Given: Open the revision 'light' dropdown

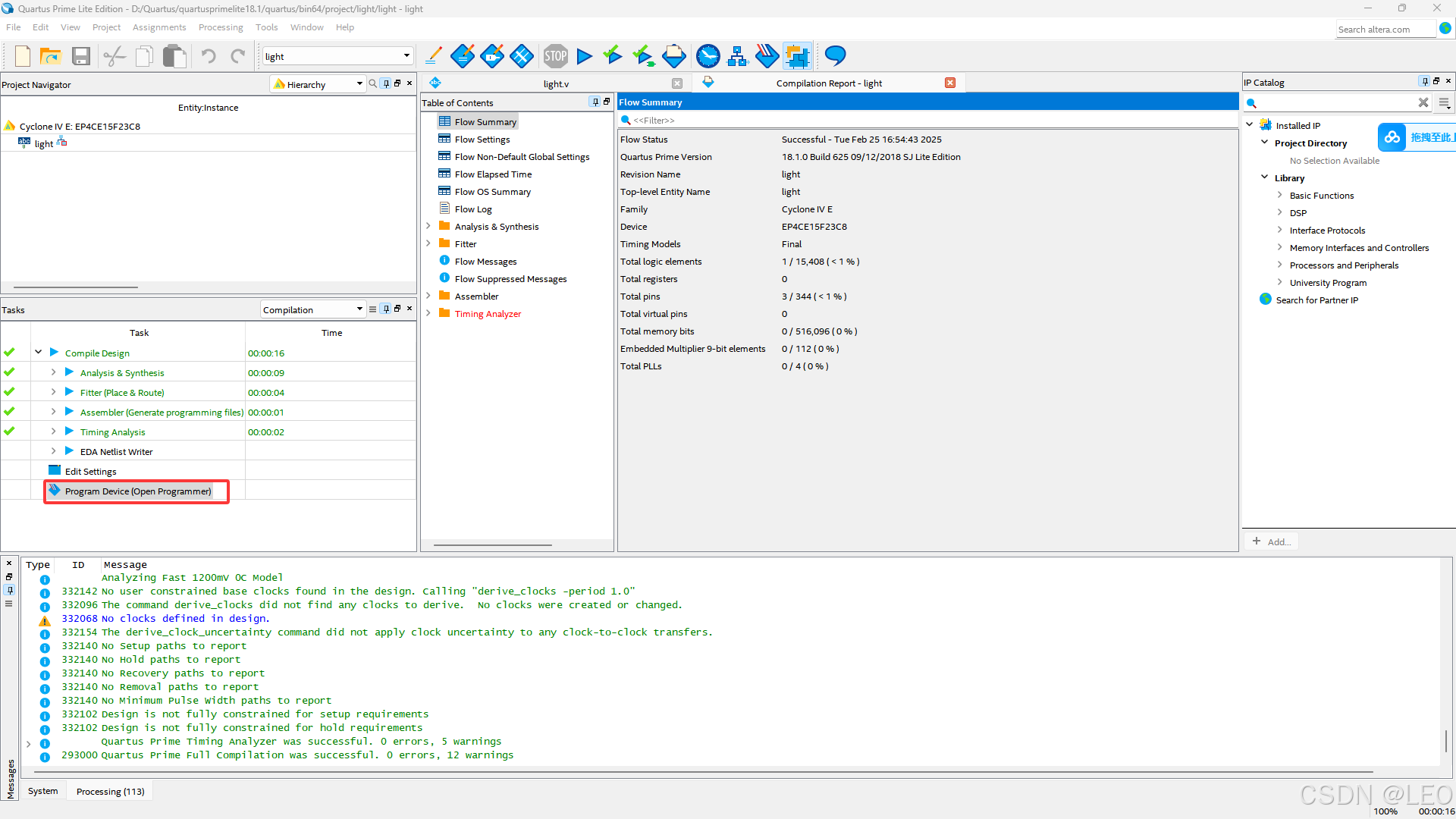Looking at the screenshot, I should click(406, 56).
